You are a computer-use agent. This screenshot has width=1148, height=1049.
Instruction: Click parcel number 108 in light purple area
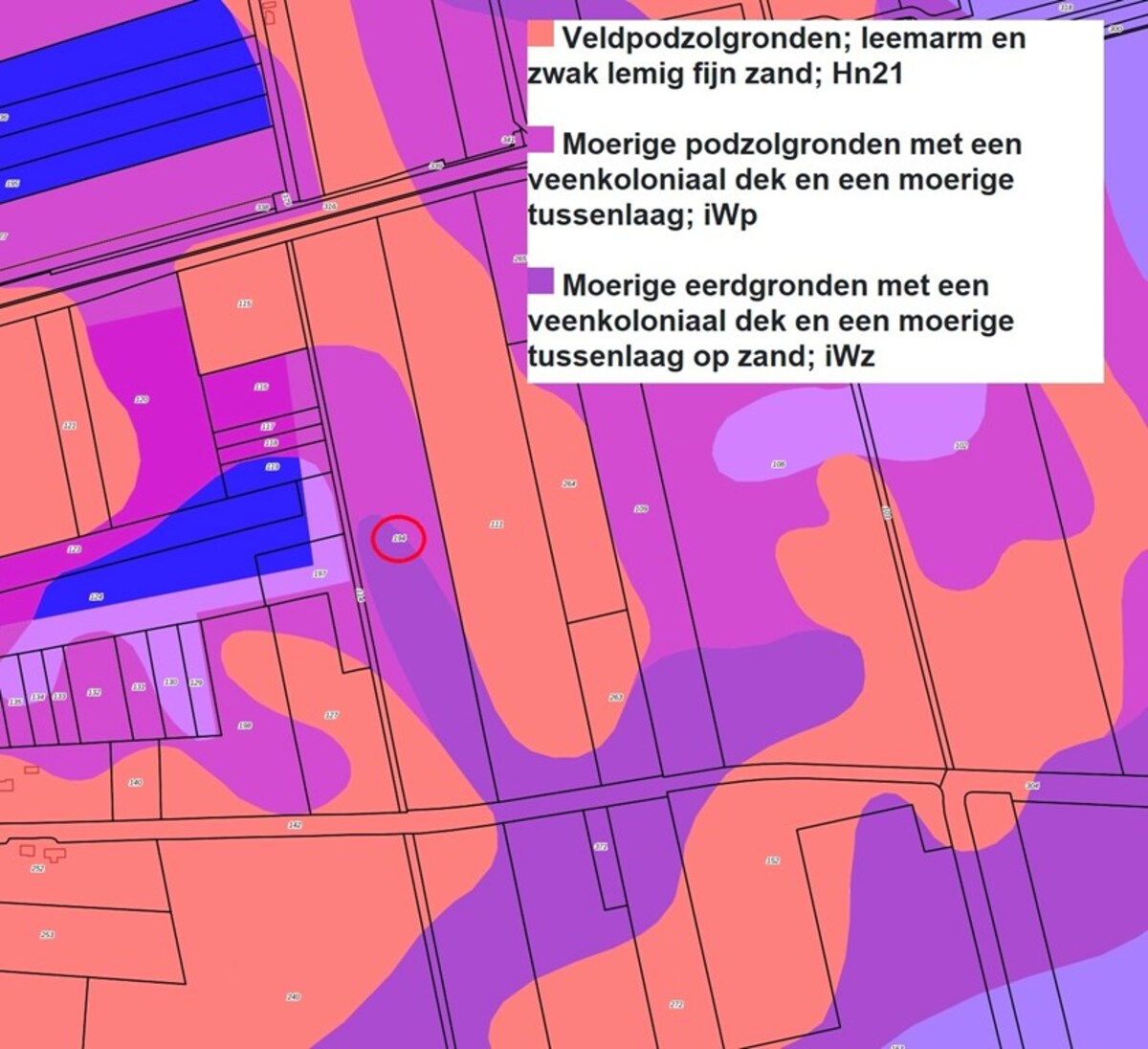click(779, 464)
